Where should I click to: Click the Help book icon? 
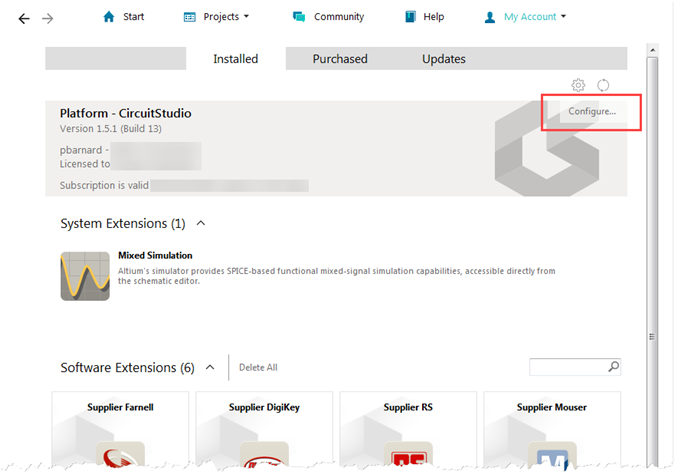pos(411,17)
